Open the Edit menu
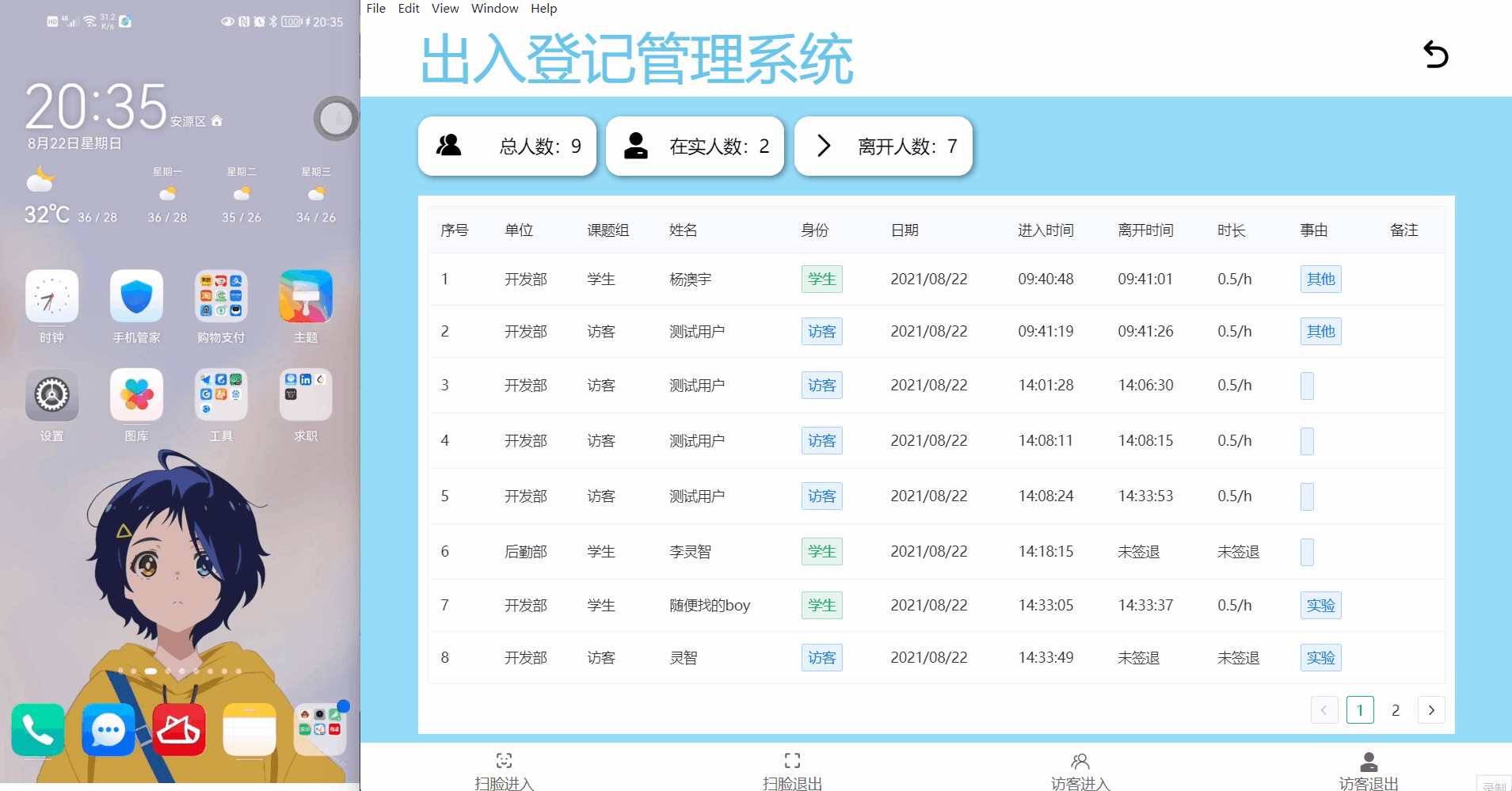This screenshot has width=1512, height=791. (409, 8)
